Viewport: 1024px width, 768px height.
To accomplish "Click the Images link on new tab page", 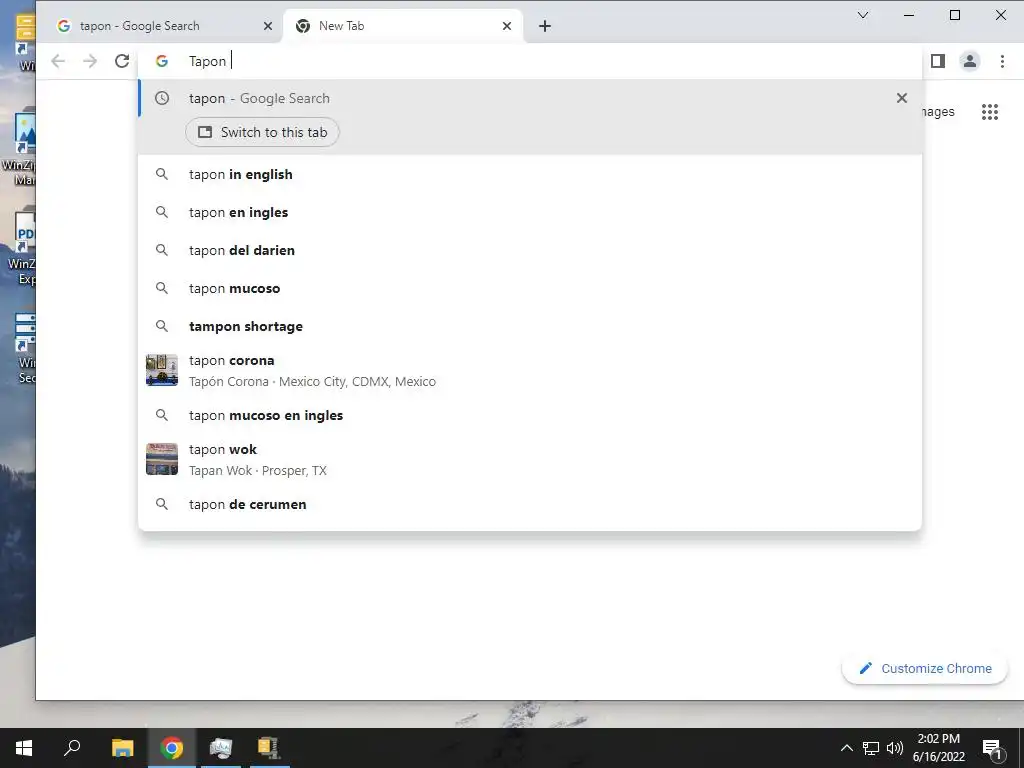I will (938, 112).
